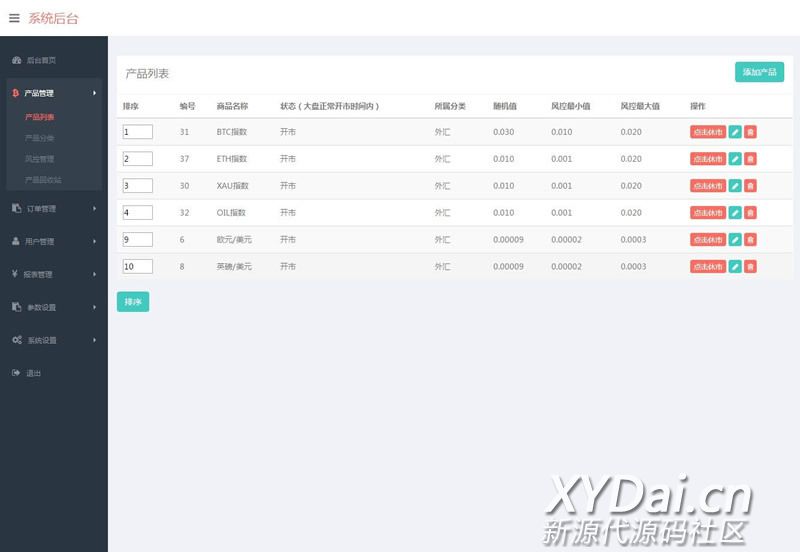Focus the sort order field of XAU指数
The width and height of the screenshot is (800, 552).
tap(138, 186)
